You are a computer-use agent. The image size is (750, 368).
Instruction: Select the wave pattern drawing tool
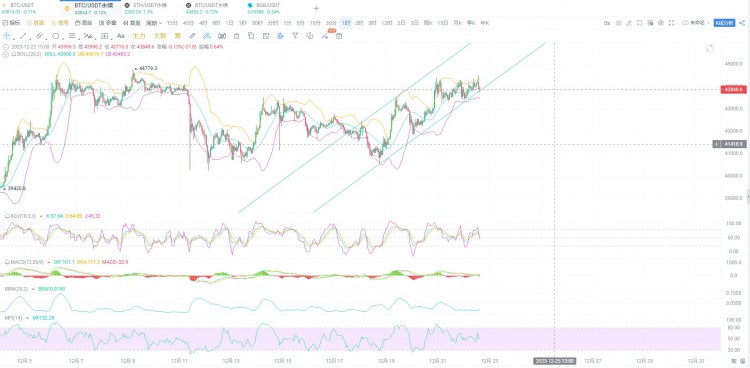(x=88, y=36)
